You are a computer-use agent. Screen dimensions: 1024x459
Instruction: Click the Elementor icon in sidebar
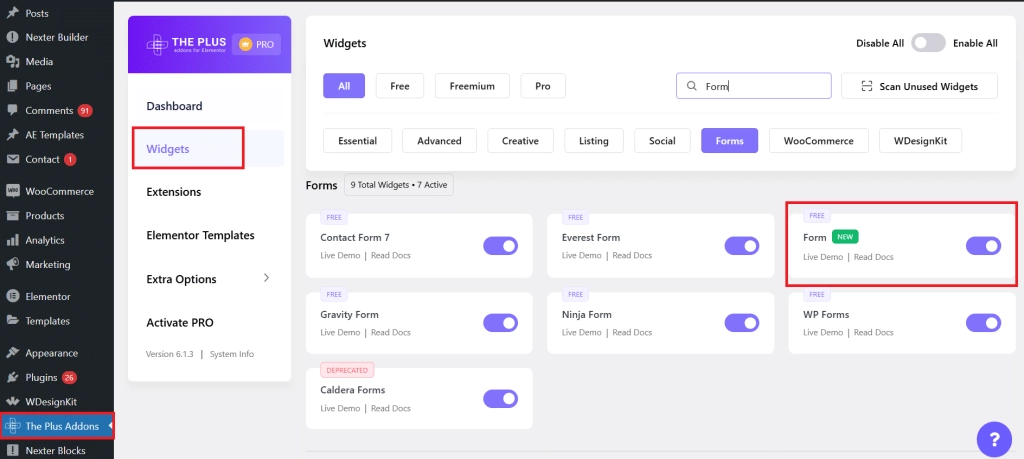pyautogui.click(x=12, y=296)
